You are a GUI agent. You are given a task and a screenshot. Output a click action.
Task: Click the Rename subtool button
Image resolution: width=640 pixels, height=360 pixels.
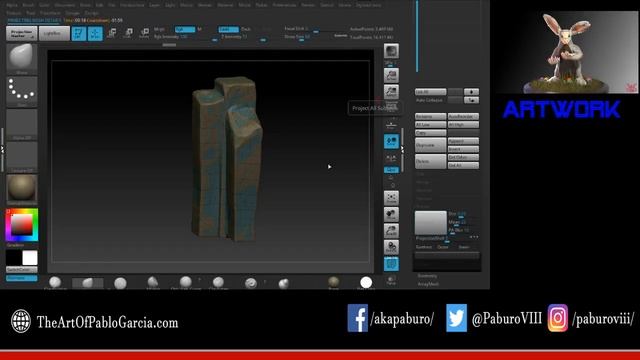[x=431, y=116]
